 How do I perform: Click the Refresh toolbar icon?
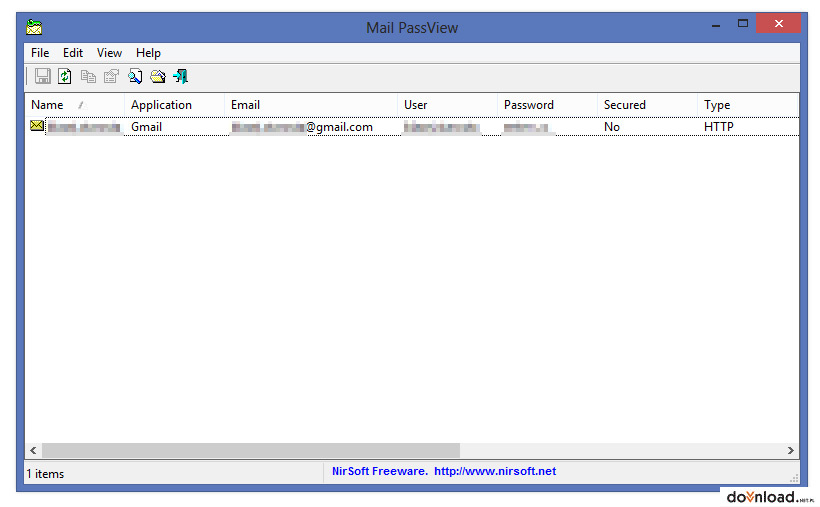click(65, 76)
